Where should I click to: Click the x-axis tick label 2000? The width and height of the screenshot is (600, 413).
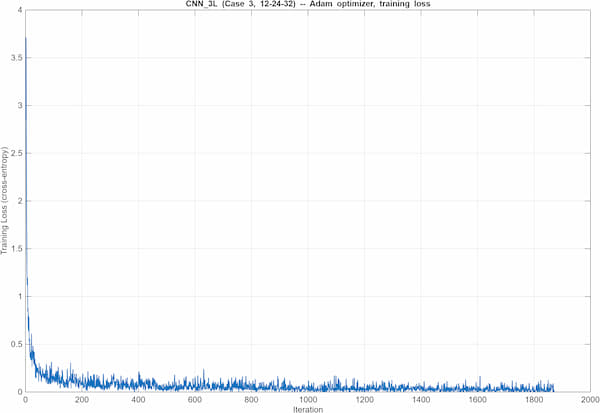(x=590, y=400)
